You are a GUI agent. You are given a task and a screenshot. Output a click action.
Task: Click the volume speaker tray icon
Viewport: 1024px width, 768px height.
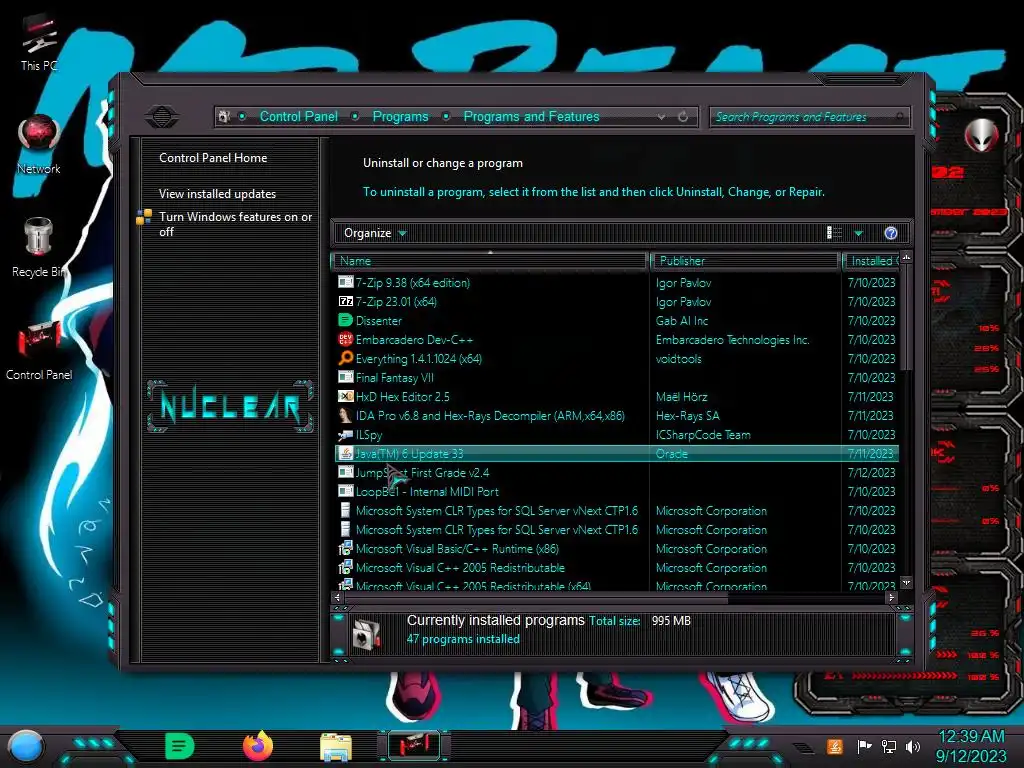pyautogui.click(x=913, y=746)
